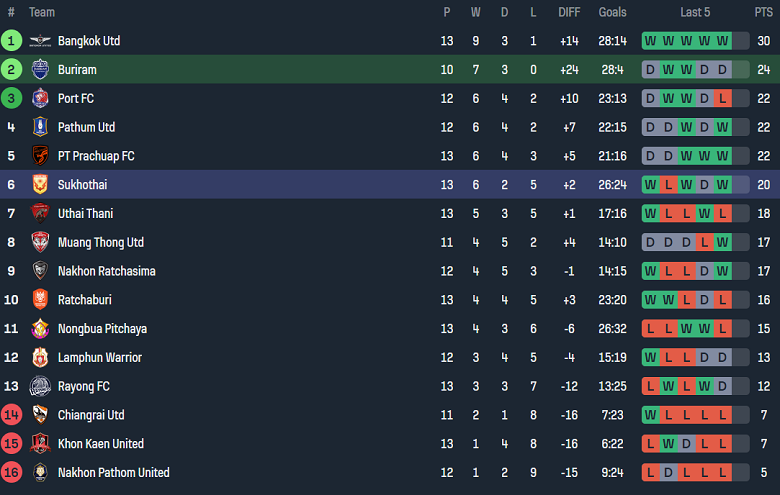
Task: Click rank 16 red position badge
Action: [11, 473]
